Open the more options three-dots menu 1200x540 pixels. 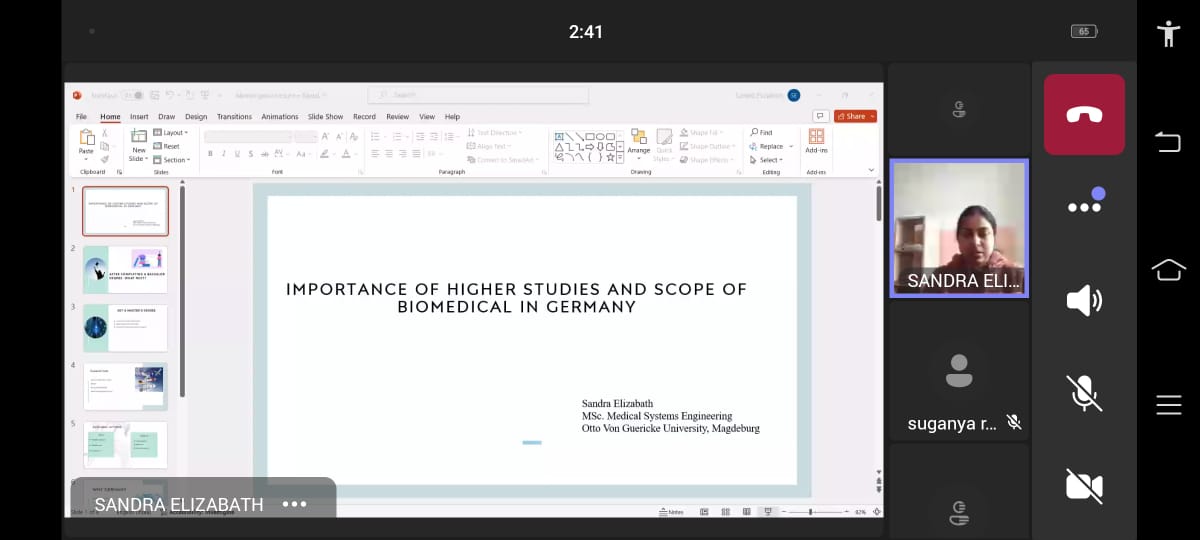pyautogui.click(x=1084, y=207)
